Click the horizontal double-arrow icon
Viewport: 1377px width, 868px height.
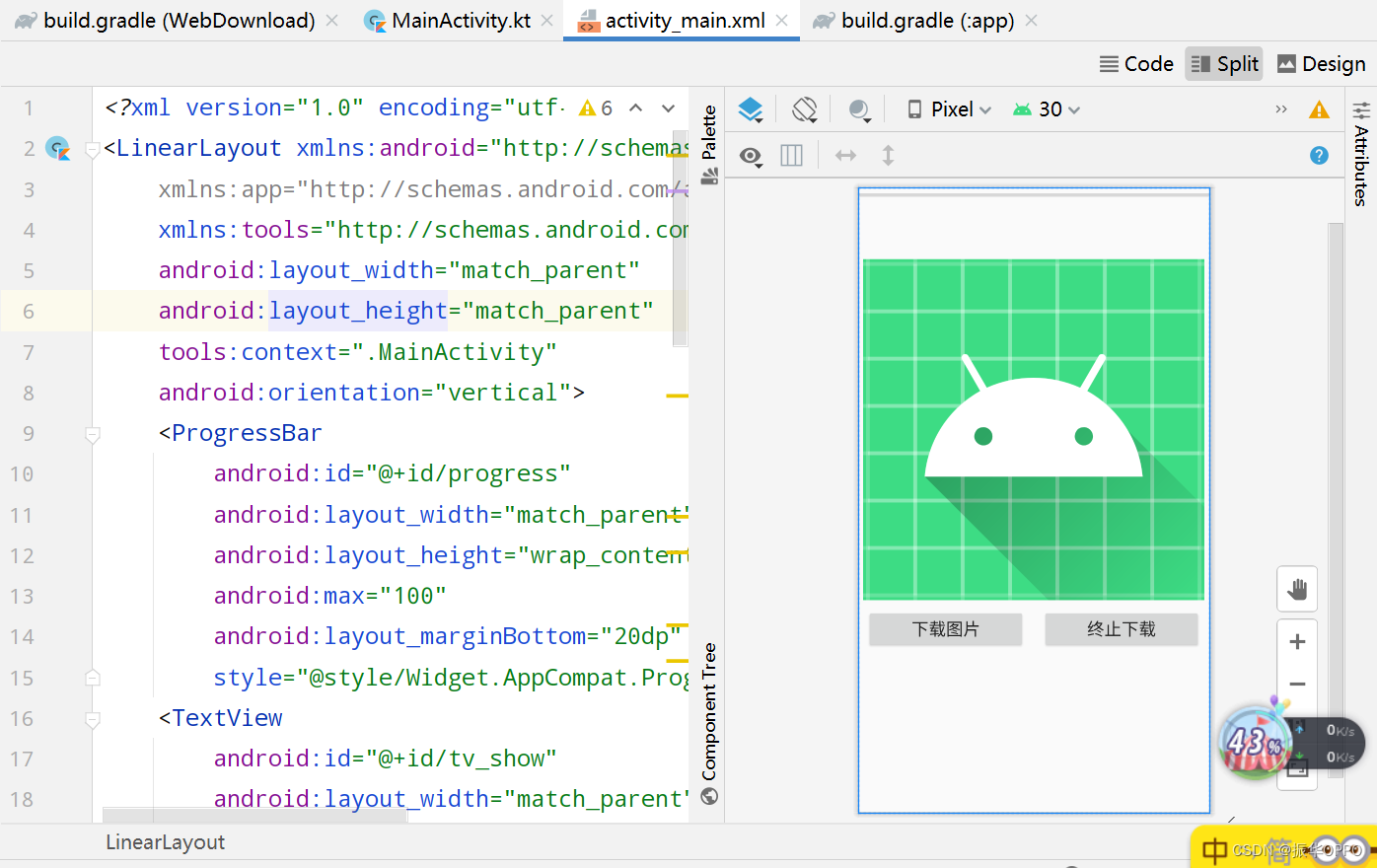[x=845, y=155]
